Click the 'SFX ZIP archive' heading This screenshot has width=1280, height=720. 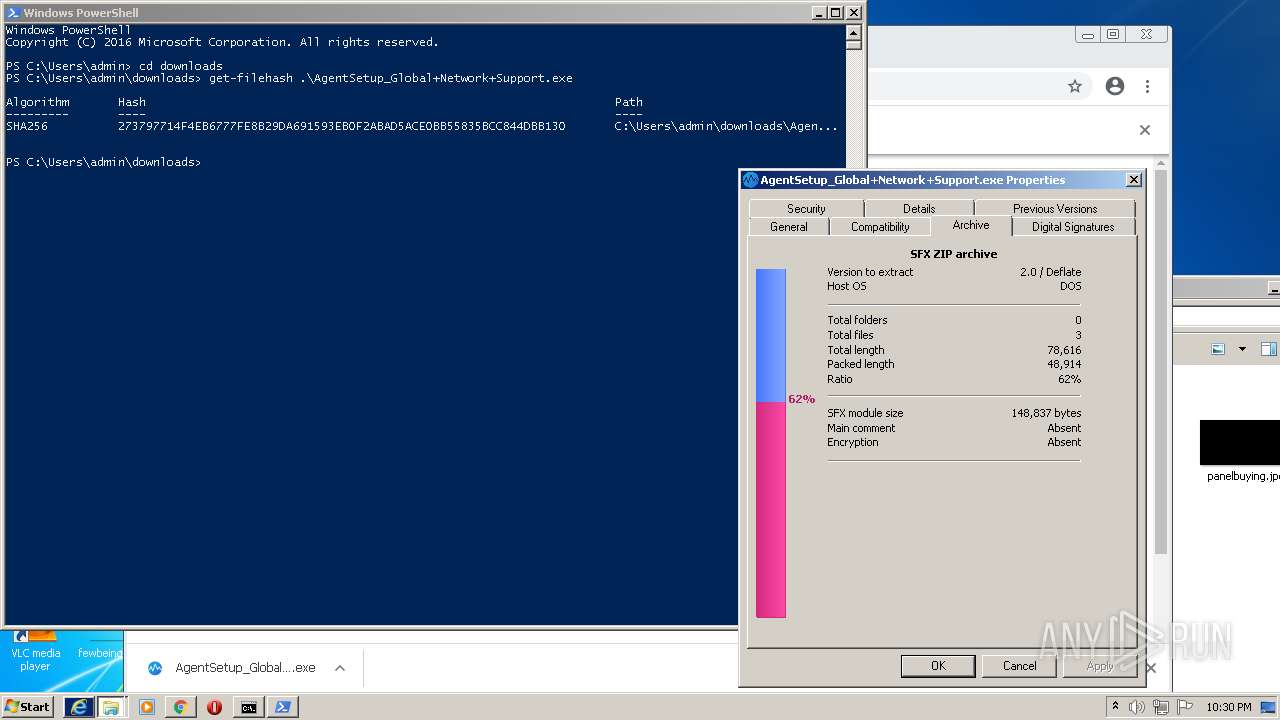(x=953, y=254)
